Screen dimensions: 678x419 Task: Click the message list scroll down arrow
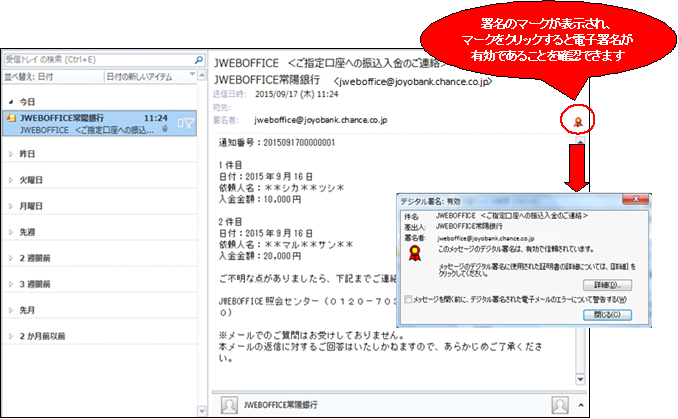(202, 410)
